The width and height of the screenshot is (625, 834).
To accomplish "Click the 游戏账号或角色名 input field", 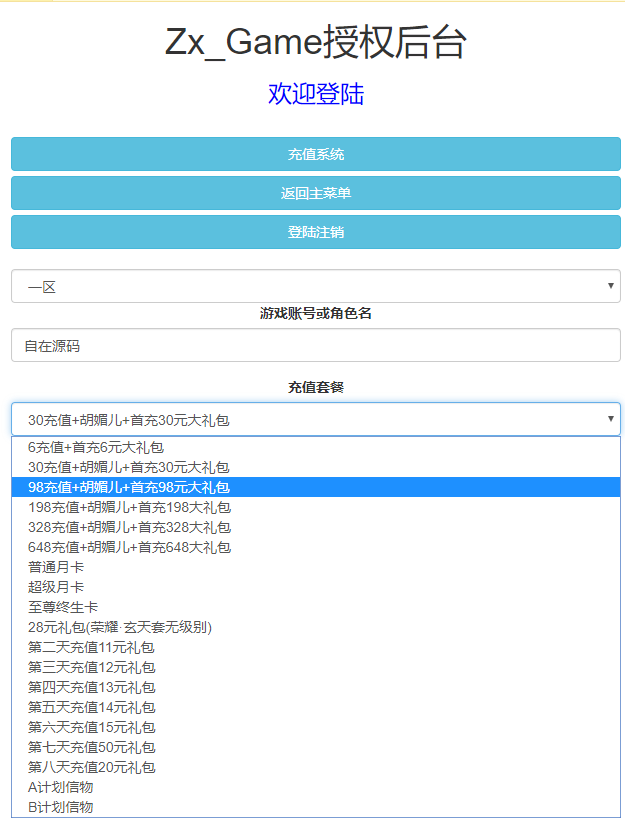I will coord(315,346).
